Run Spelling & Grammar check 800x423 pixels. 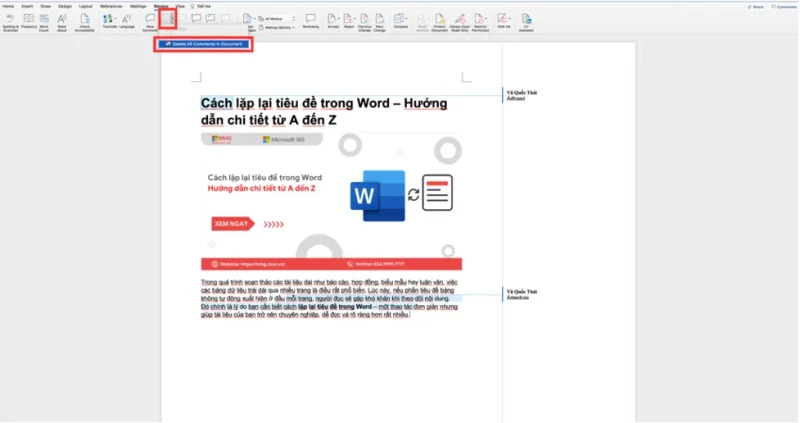(x=10, y=22)
